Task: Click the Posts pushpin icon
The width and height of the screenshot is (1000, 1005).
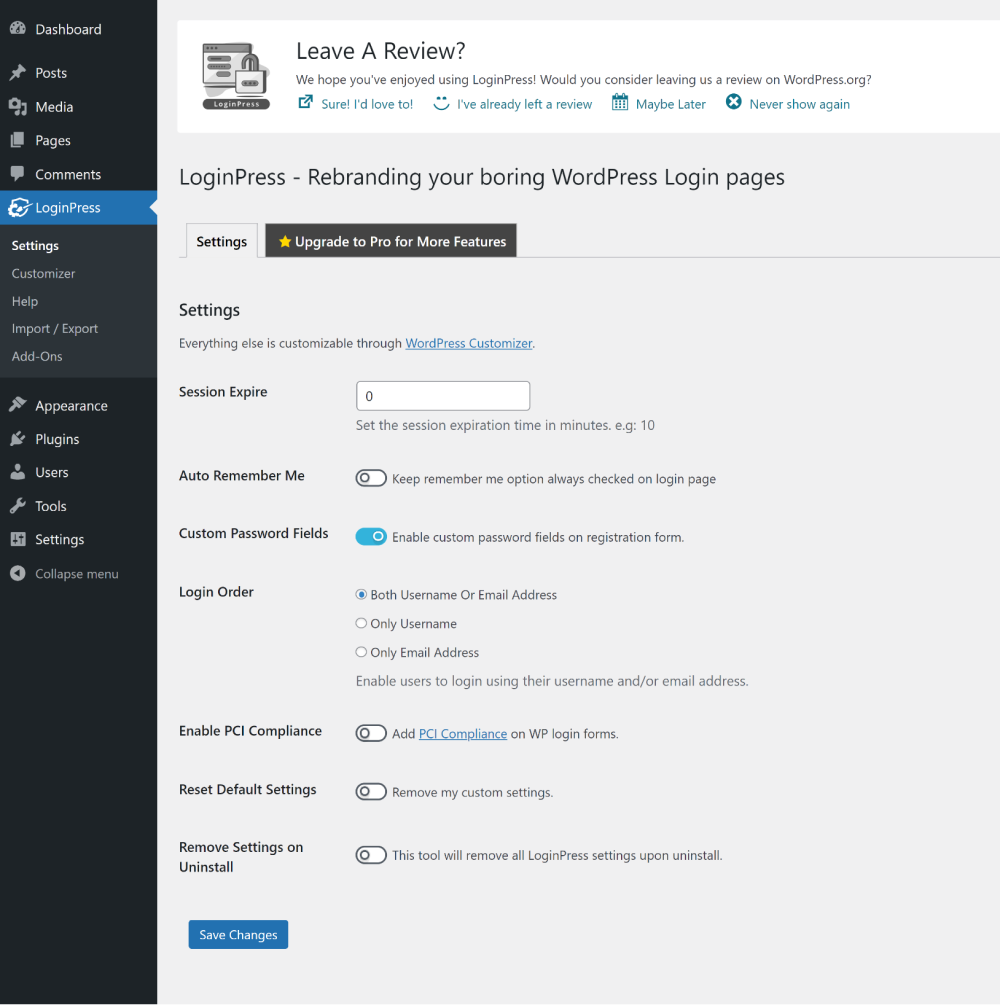Action: tap(18, 72)
